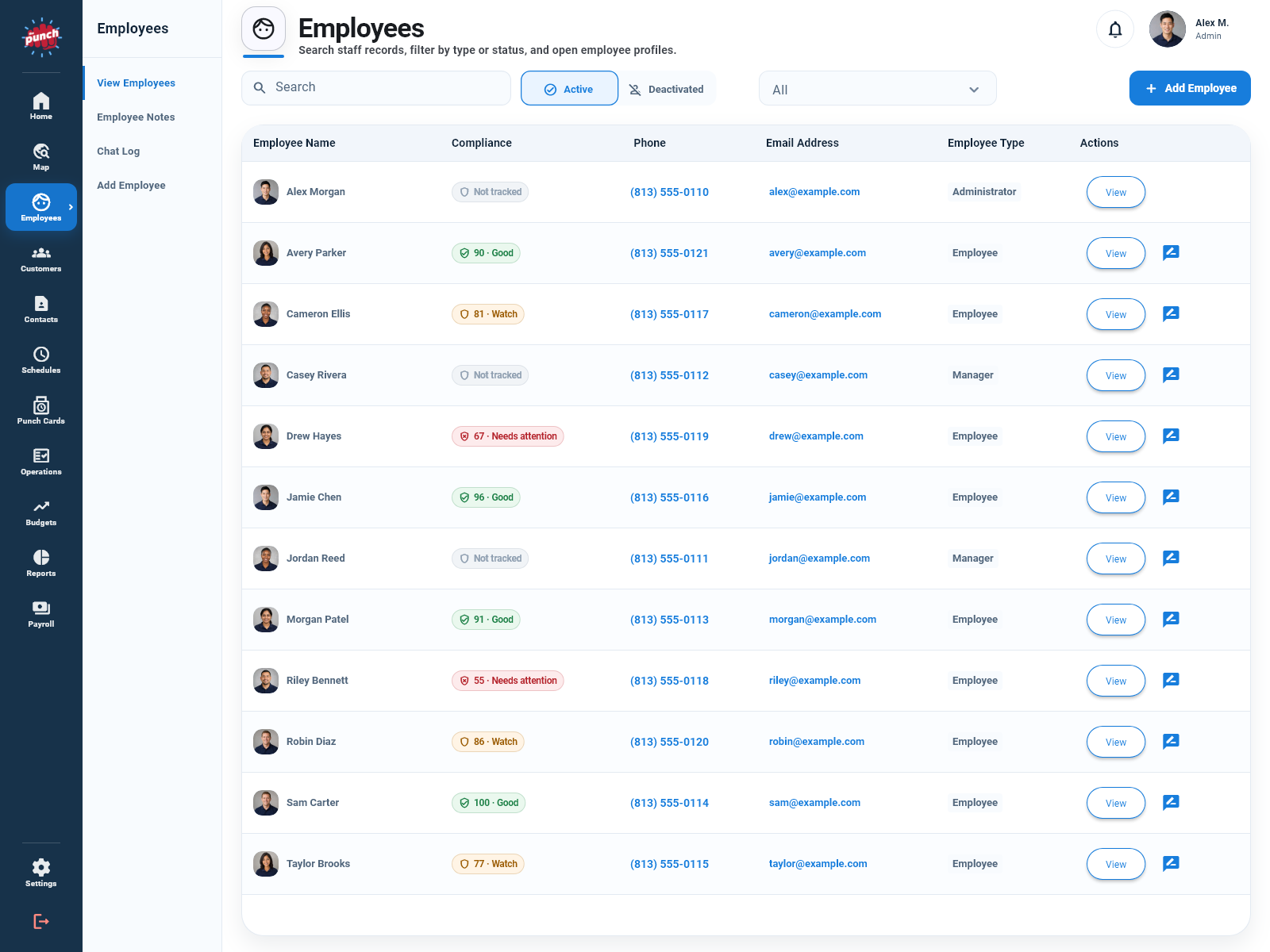1270x952 pixels.
Task: Click phone number (813) 555-0118
Action: tap(669, 681)
